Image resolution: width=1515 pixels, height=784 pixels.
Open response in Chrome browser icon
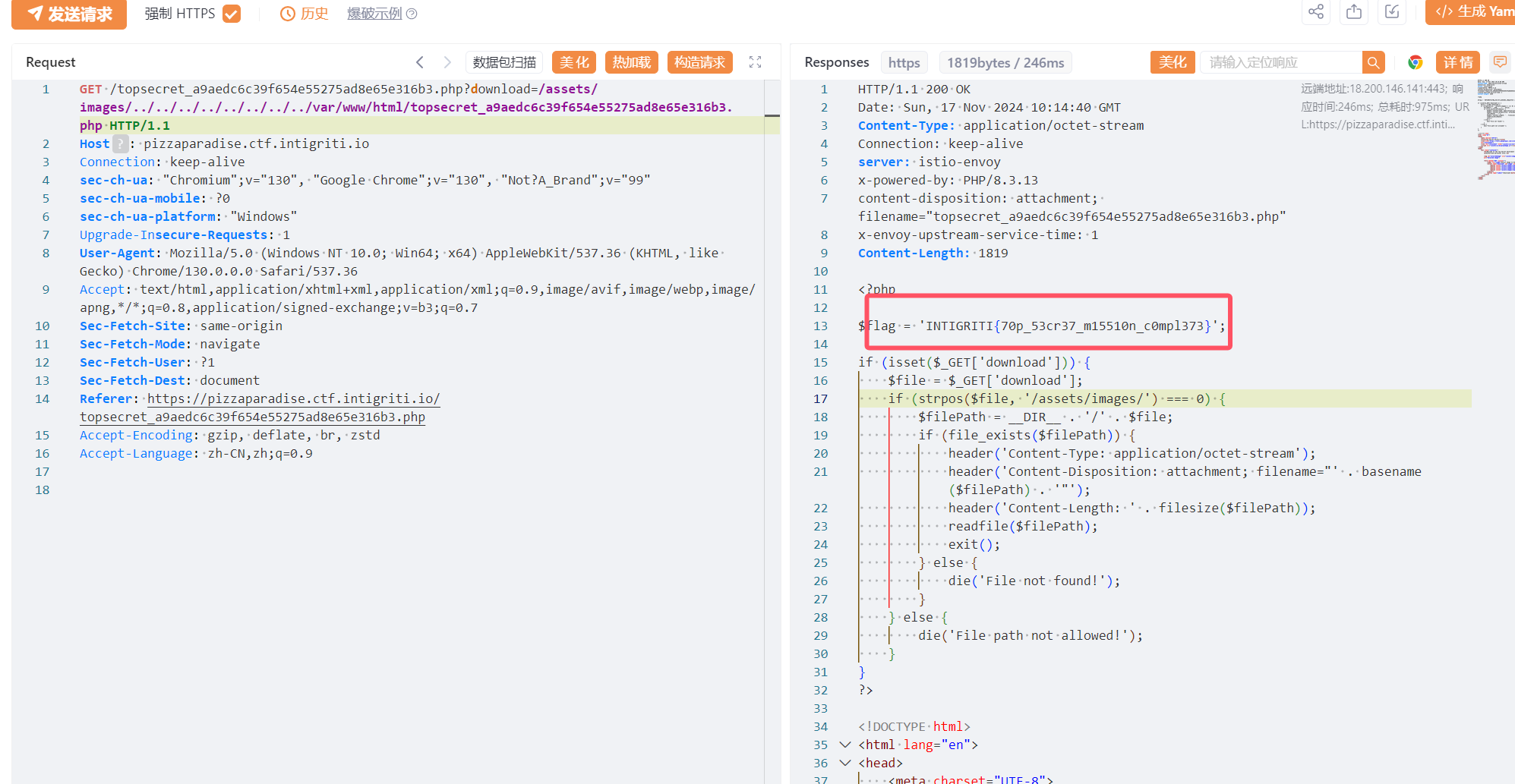pyautogui.click(x=1415, y=62)
